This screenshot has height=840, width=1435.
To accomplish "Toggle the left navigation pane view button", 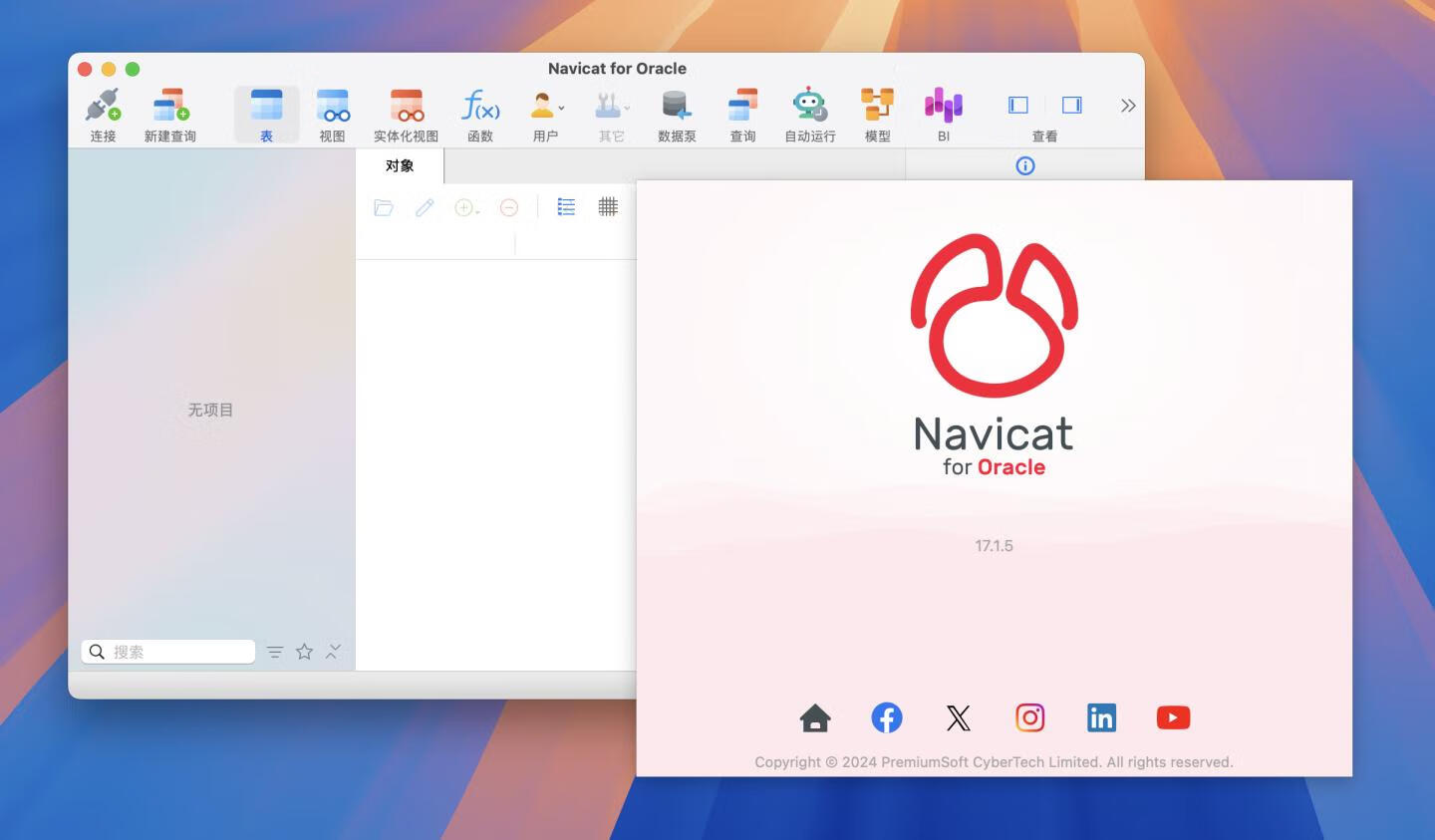I will pos(1017,105).
